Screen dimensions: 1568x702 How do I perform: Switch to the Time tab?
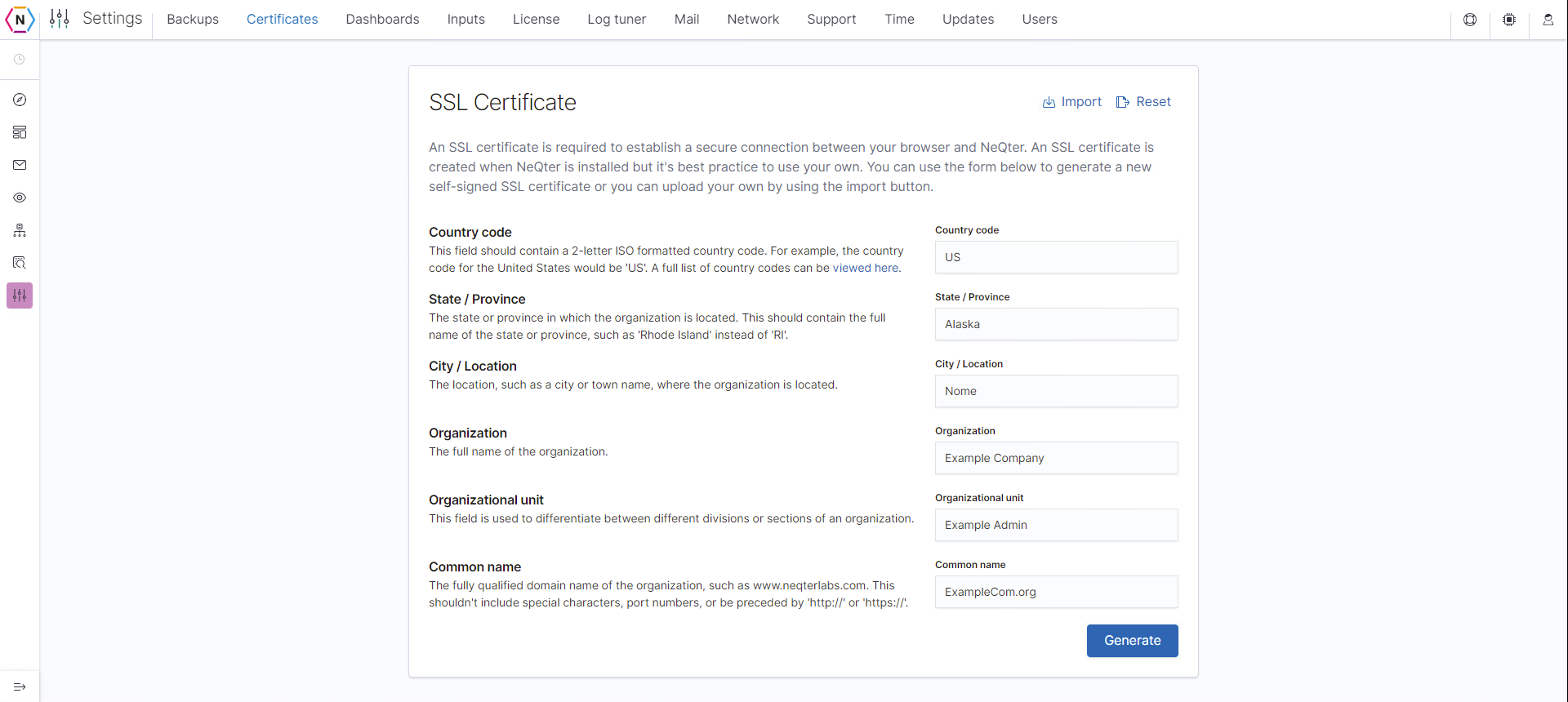899,20
